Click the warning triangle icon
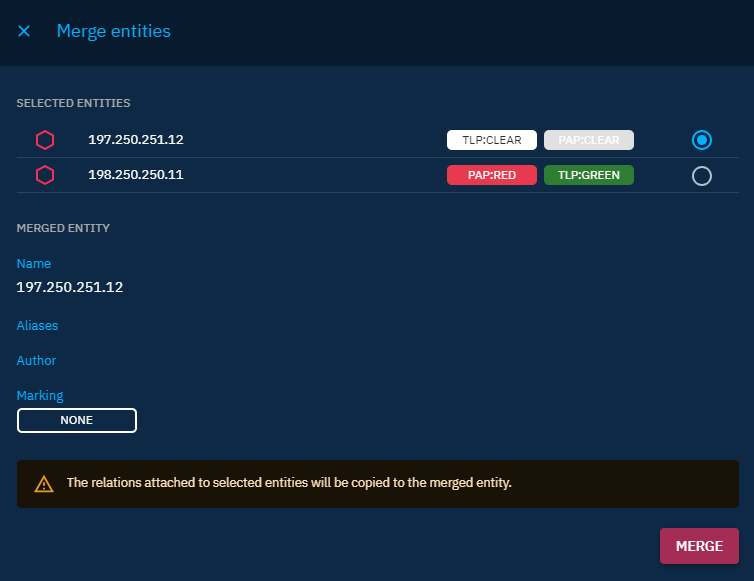Screen dimensions: 754x581 pos(44,484)
